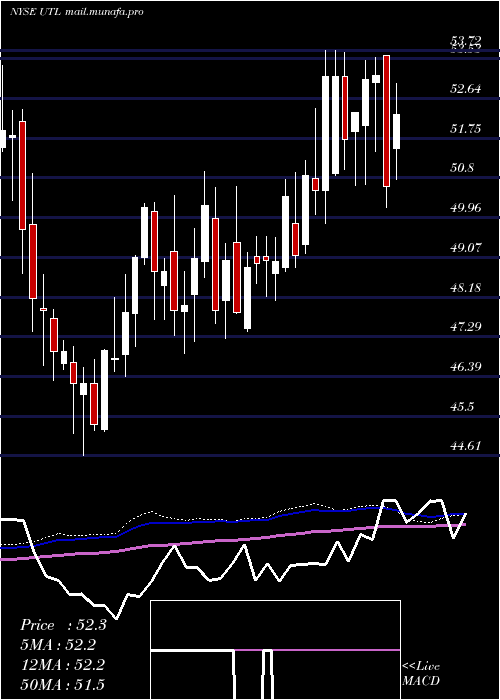Click the tall red candlestick near 53.72 high
500x700 pixels.
[x=387, y=121]
